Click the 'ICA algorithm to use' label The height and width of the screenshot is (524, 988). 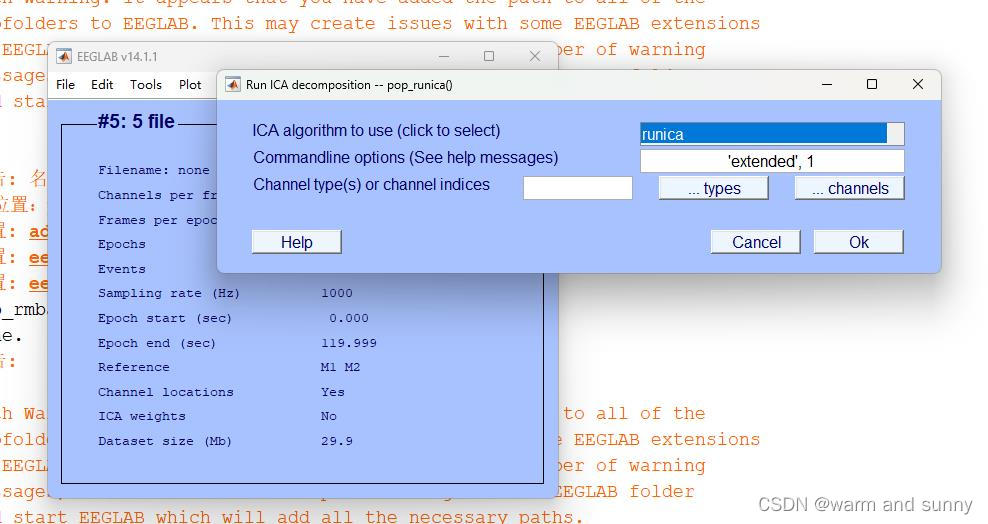coord(376,130)
